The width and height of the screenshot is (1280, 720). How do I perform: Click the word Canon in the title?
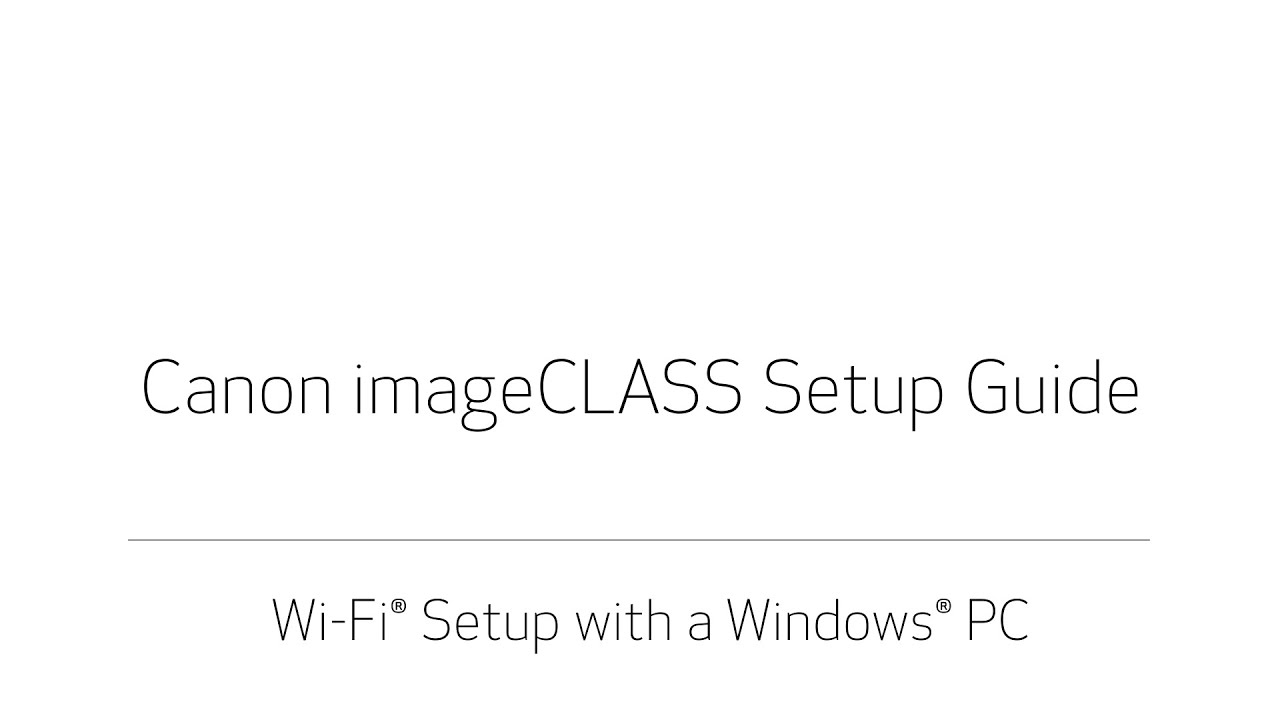pos(237,388)
